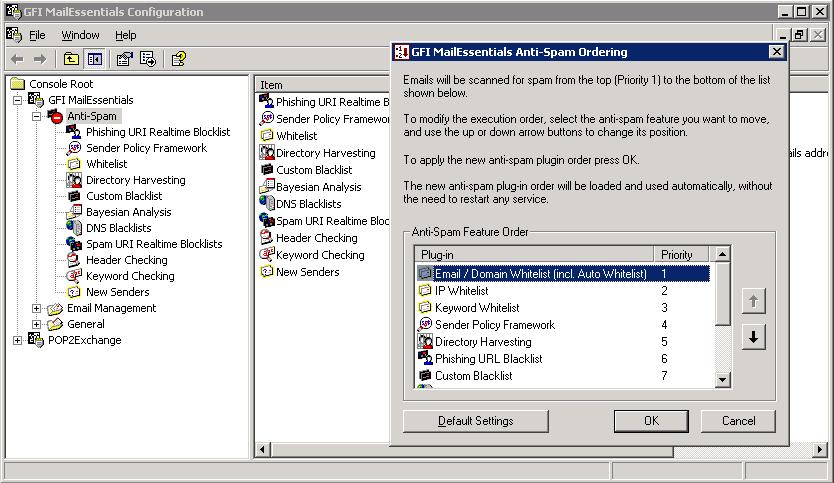This screenshot has width=834, height=483.
Task: Click the plug-in list scrollbar thumb
Action: click(x=722, y=293)
